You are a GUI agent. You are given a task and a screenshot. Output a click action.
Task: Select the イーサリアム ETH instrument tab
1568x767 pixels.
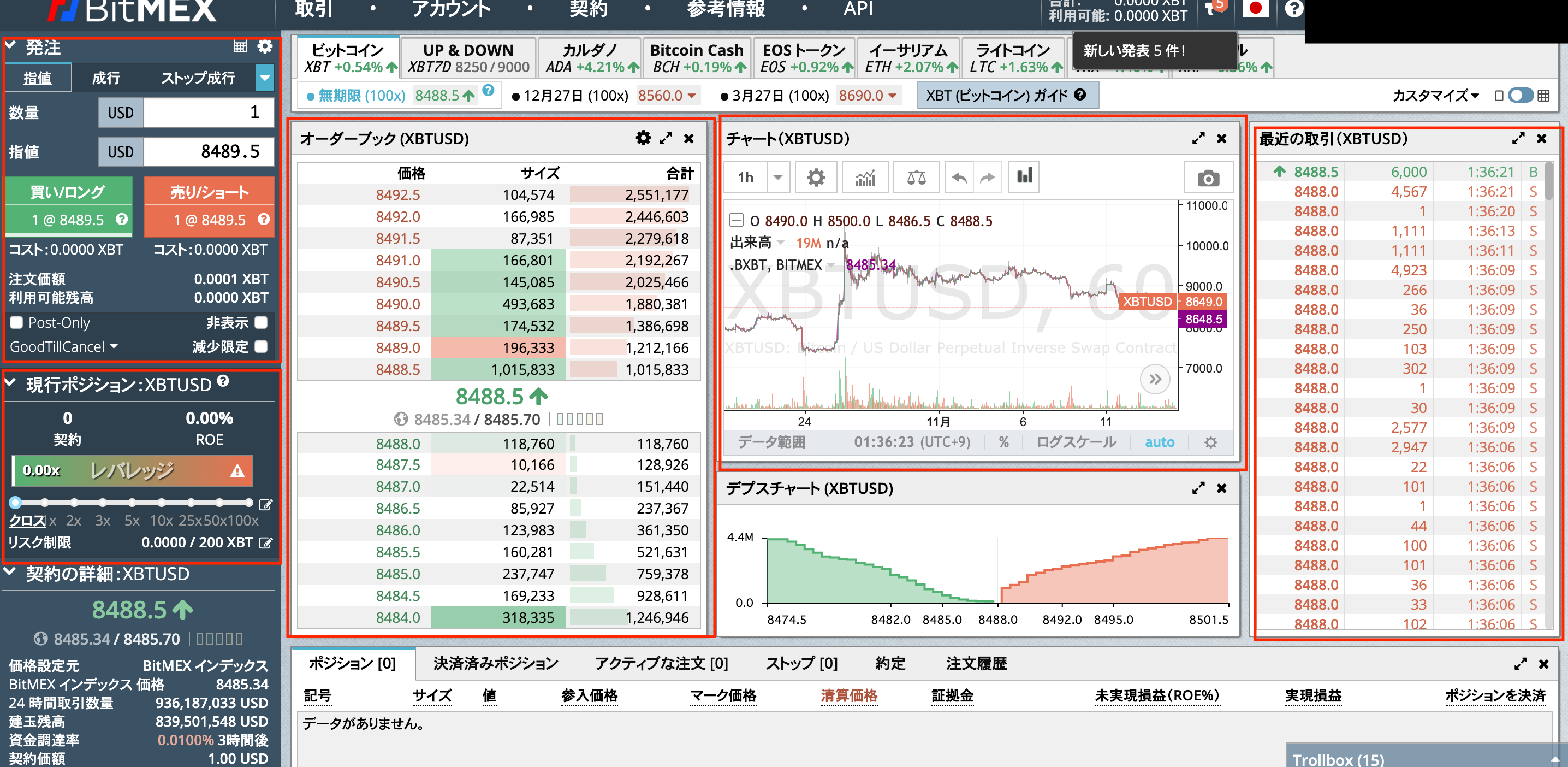click(x=908, y=58)
